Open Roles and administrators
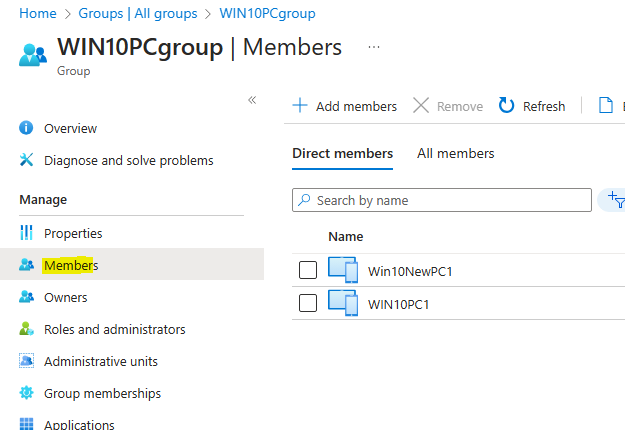The height and width of the screenshot is (430, 625). (x=114, y=329)
